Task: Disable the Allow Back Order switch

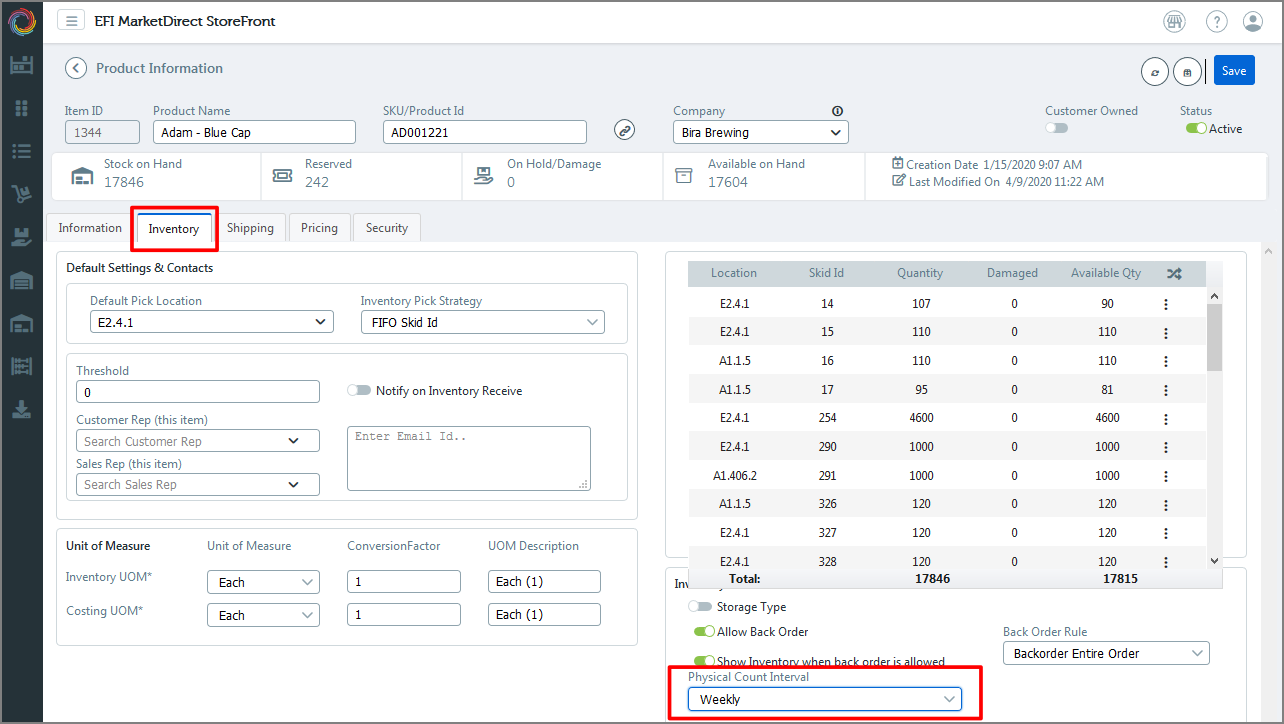Action: [704, 632]
